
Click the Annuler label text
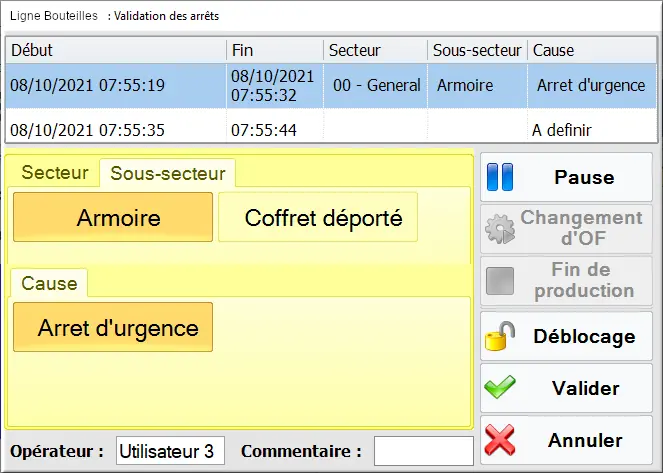pos(585,440)
